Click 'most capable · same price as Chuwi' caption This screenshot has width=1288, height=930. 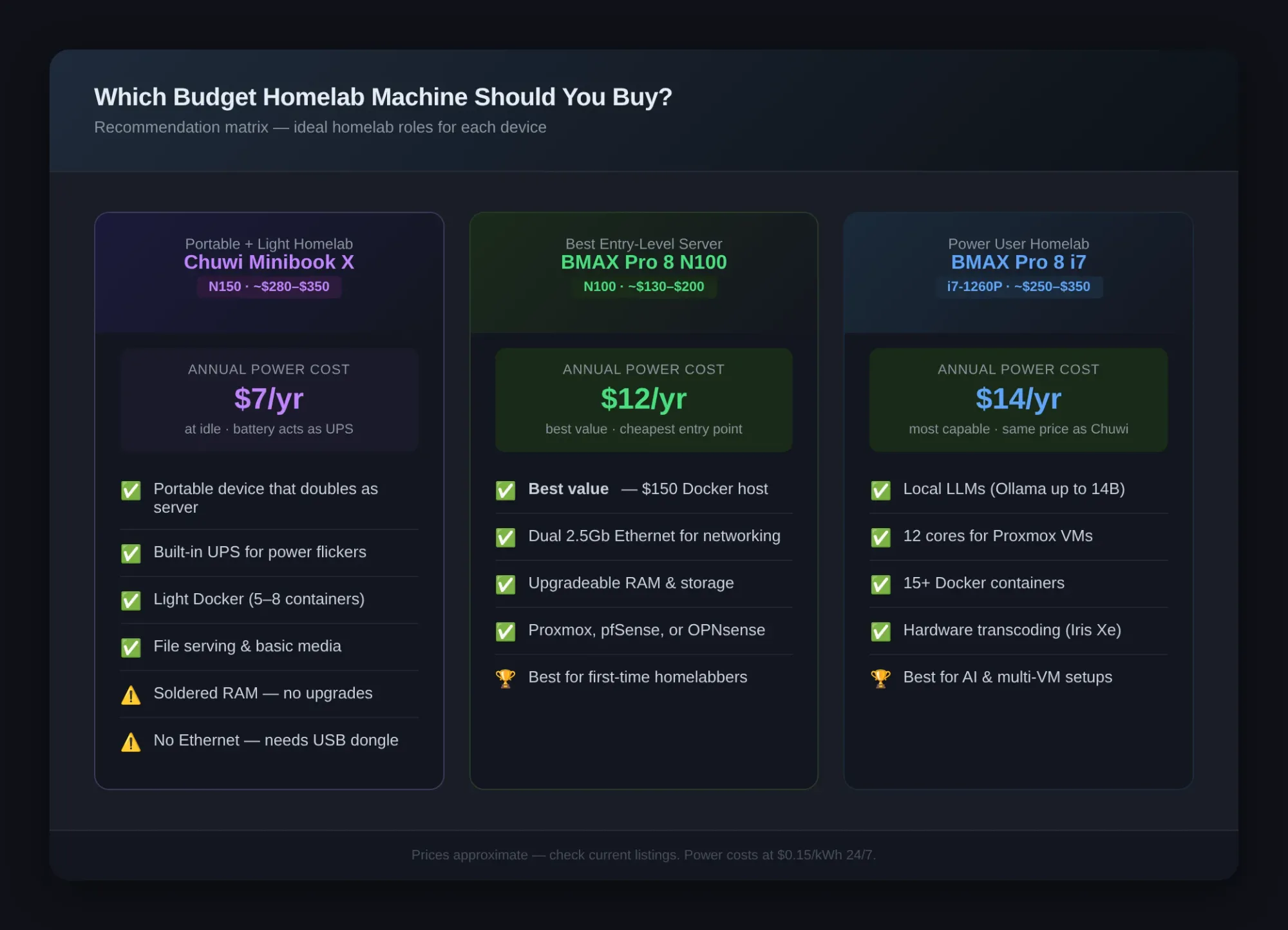tap(1019, 429)
